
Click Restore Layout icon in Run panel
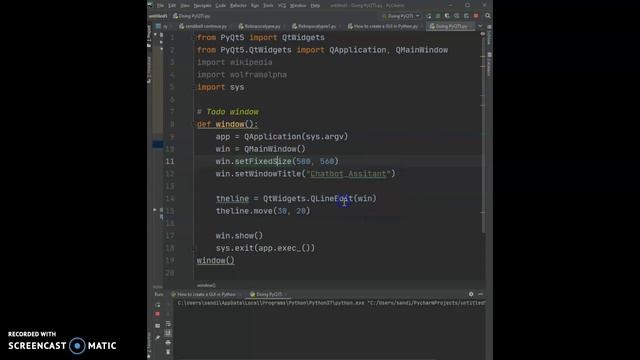(x=158, y=326)
